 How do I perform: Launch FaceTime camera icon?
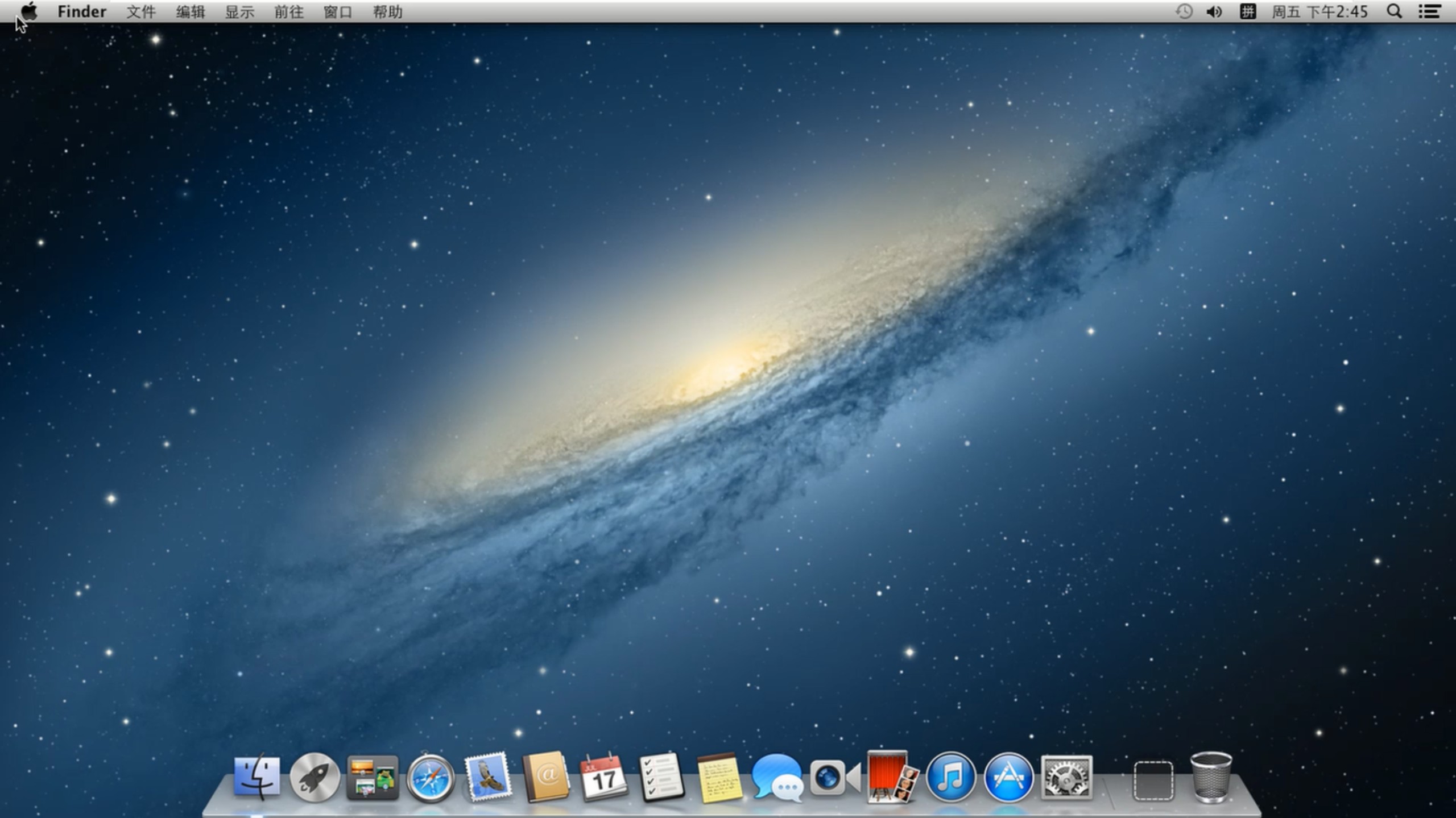[835, 778]
